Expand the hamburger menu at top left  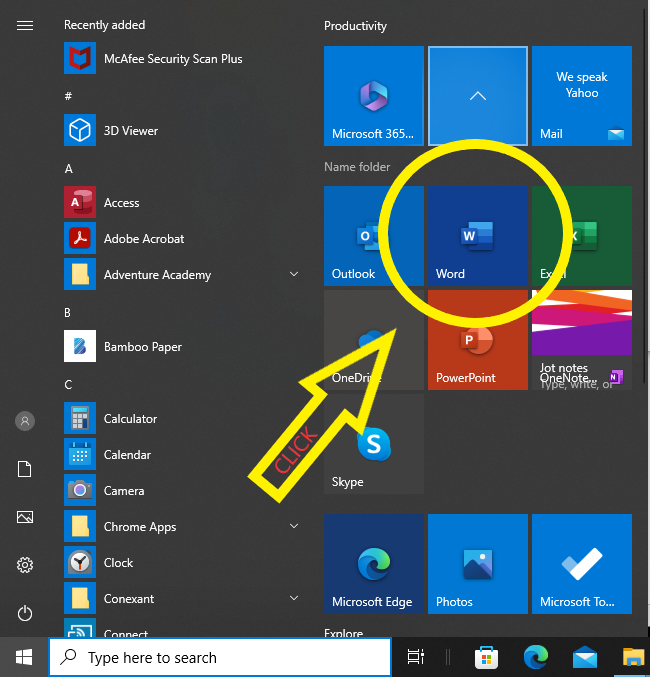click(x=25, y=26)
